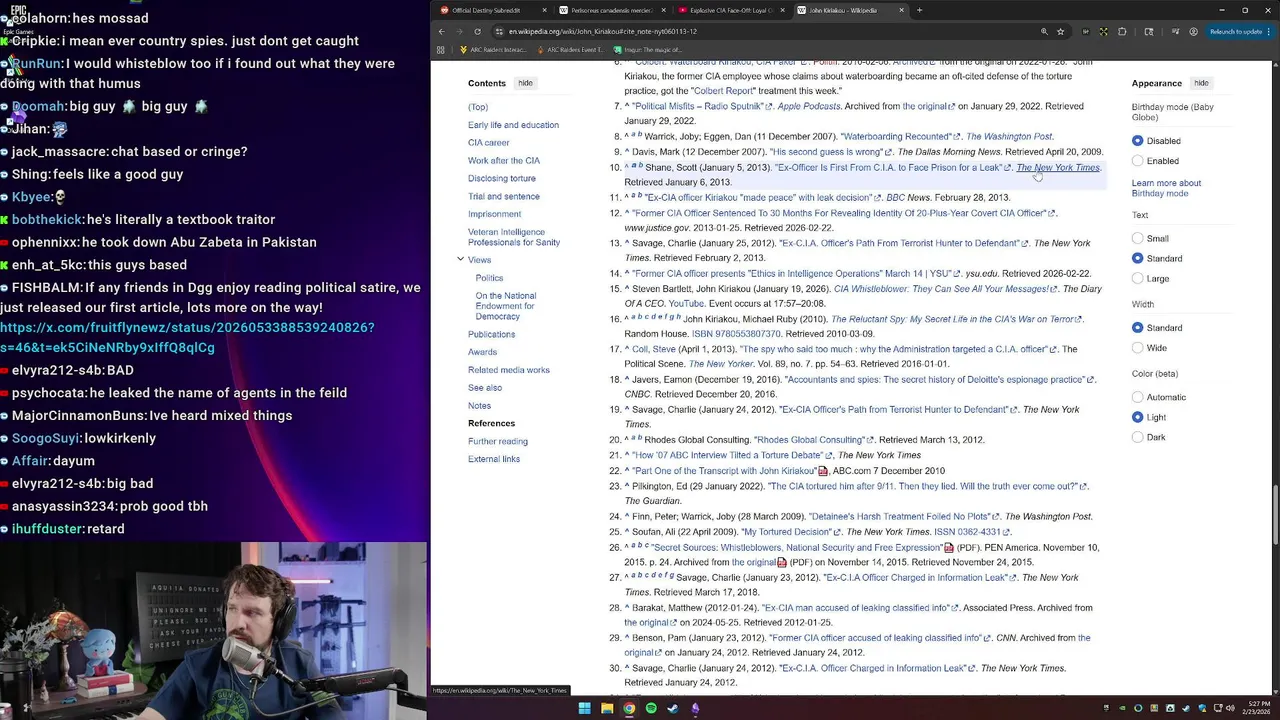The image size is (1280, 720).
Task: Open PDF icon after Secret Sources reference
Action: [948, 548]
